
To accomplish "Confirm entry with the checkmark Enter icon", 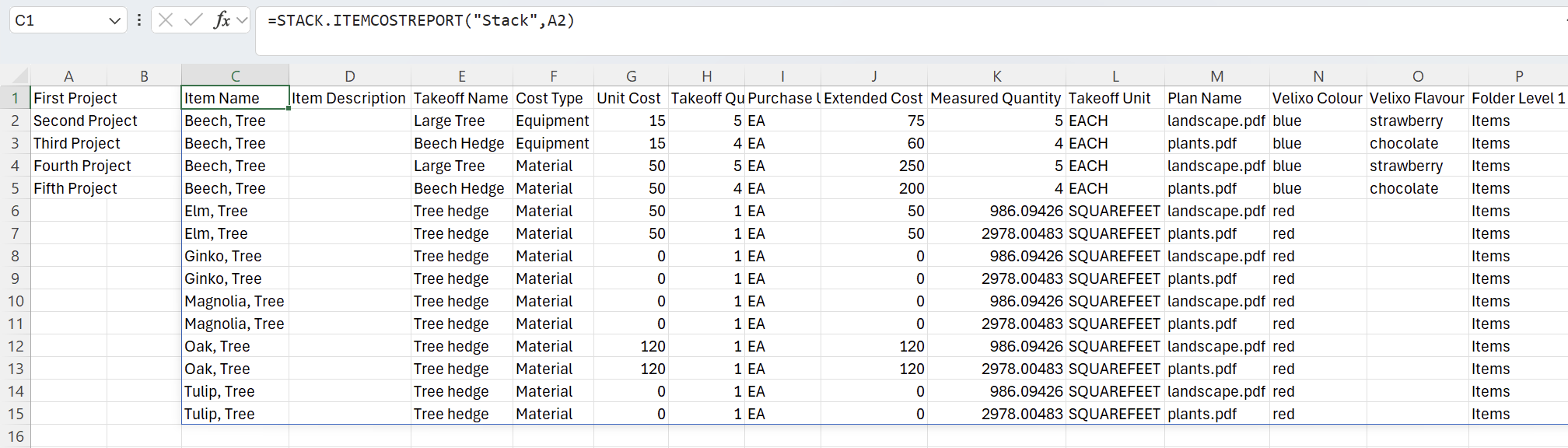I will (193, 20).
